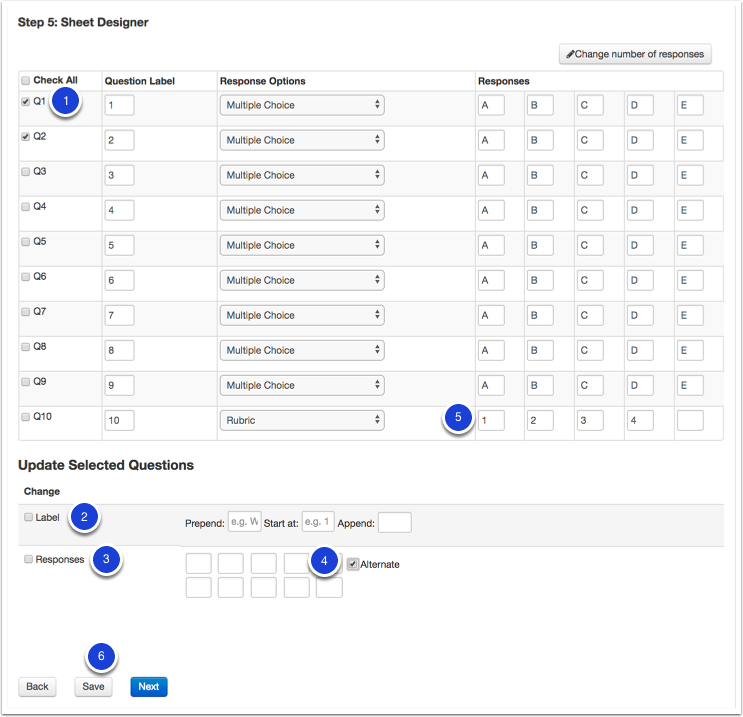Click second box in top Responses row
743x717 pixels.
pos(231,563)
